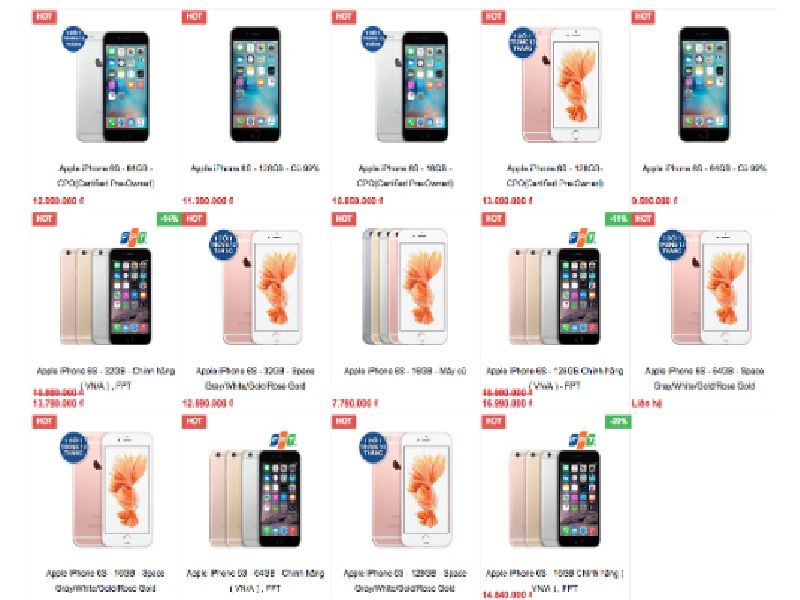Click the blue badge on iPhone 6S 128GB Space Gray
Viewport: 800px width, 600px height.
click(373, 447)
